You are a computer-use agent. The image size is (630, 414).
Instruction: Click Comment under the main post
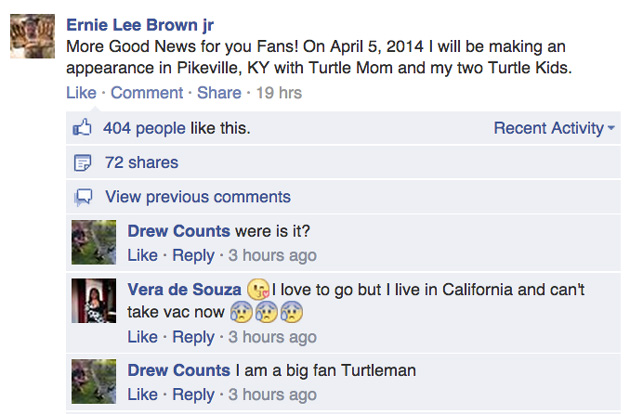tap(146, 93)
